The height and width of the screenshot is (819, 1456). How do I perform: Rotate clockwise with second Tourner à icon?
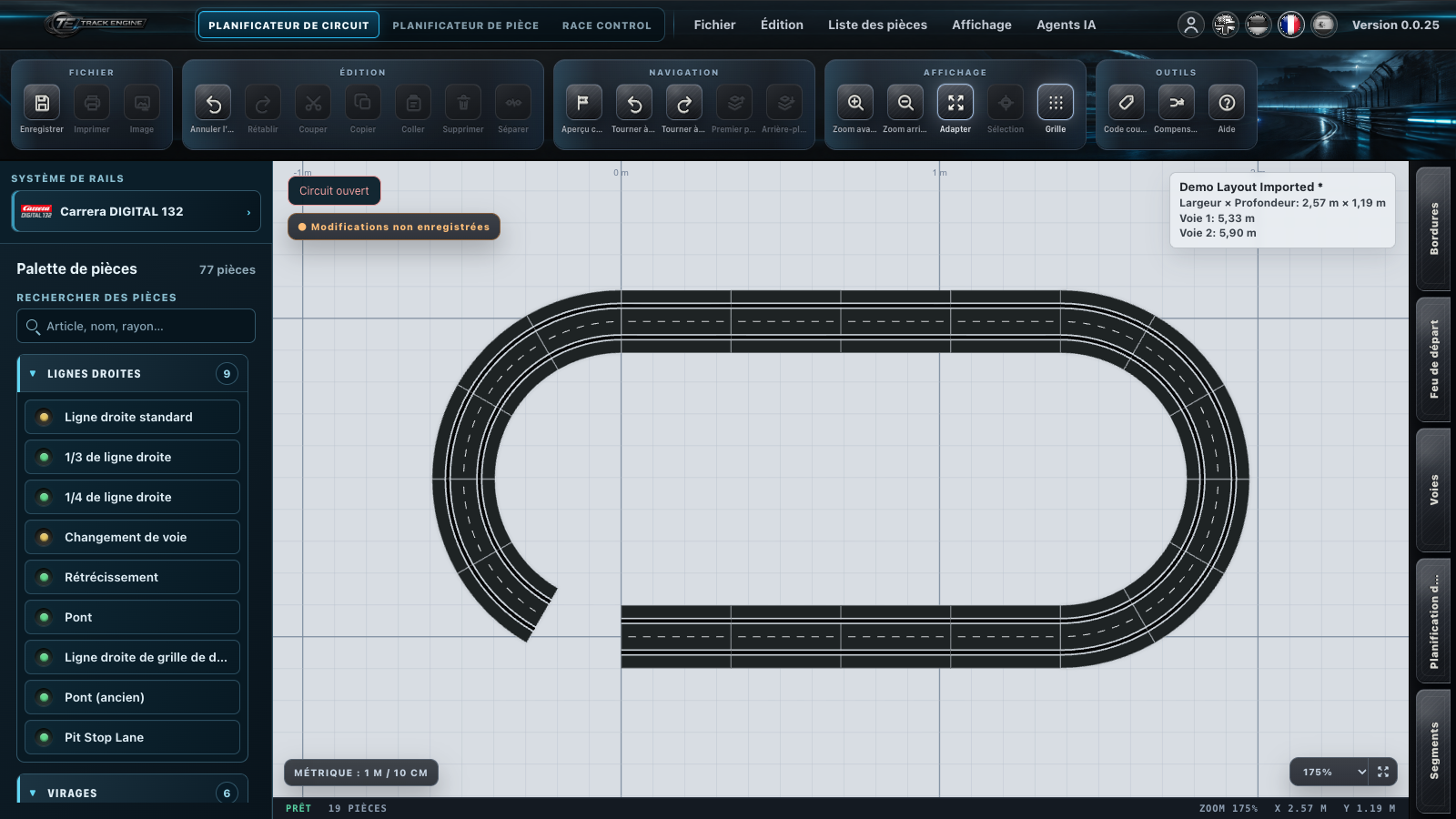point(684,103)
